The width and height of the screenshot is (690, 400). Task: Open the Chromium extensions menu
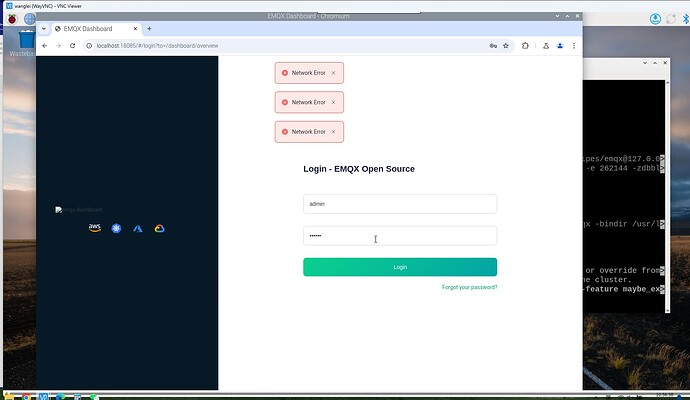(x=527, y=46)
